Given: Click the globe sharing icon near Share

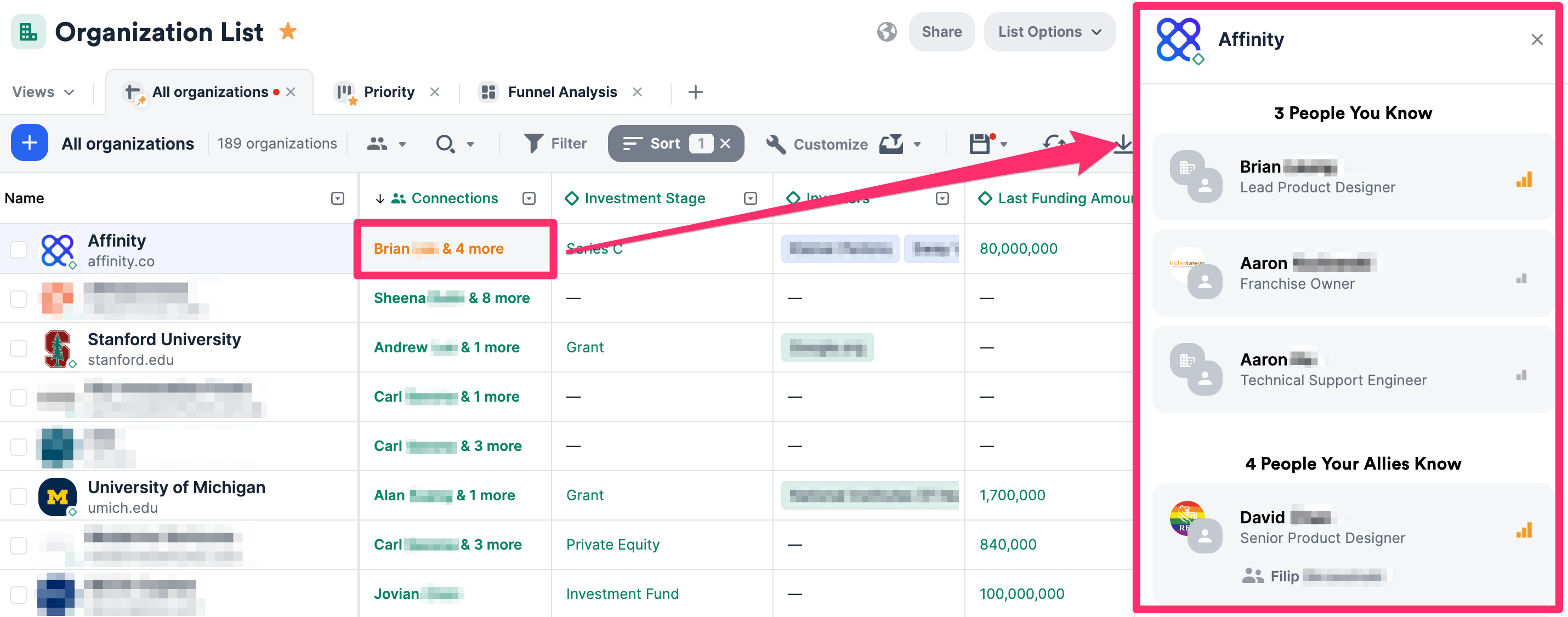Looking at the screenshot, I should (887, 32).
